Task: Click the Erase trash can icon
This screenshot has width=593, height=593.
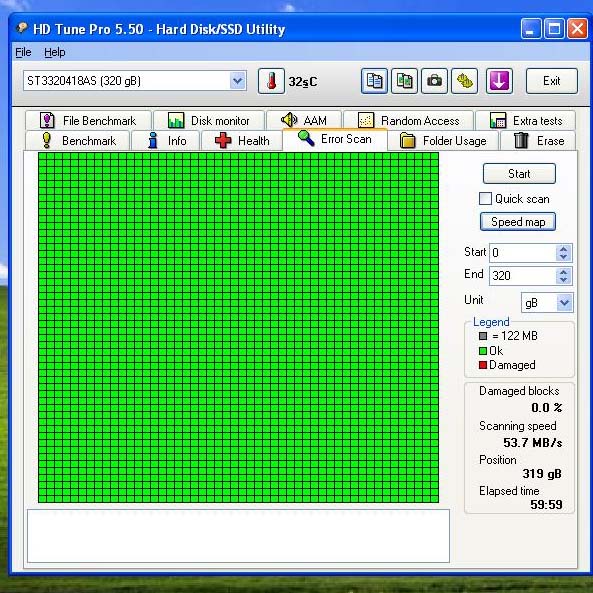Action: [521, 140]
